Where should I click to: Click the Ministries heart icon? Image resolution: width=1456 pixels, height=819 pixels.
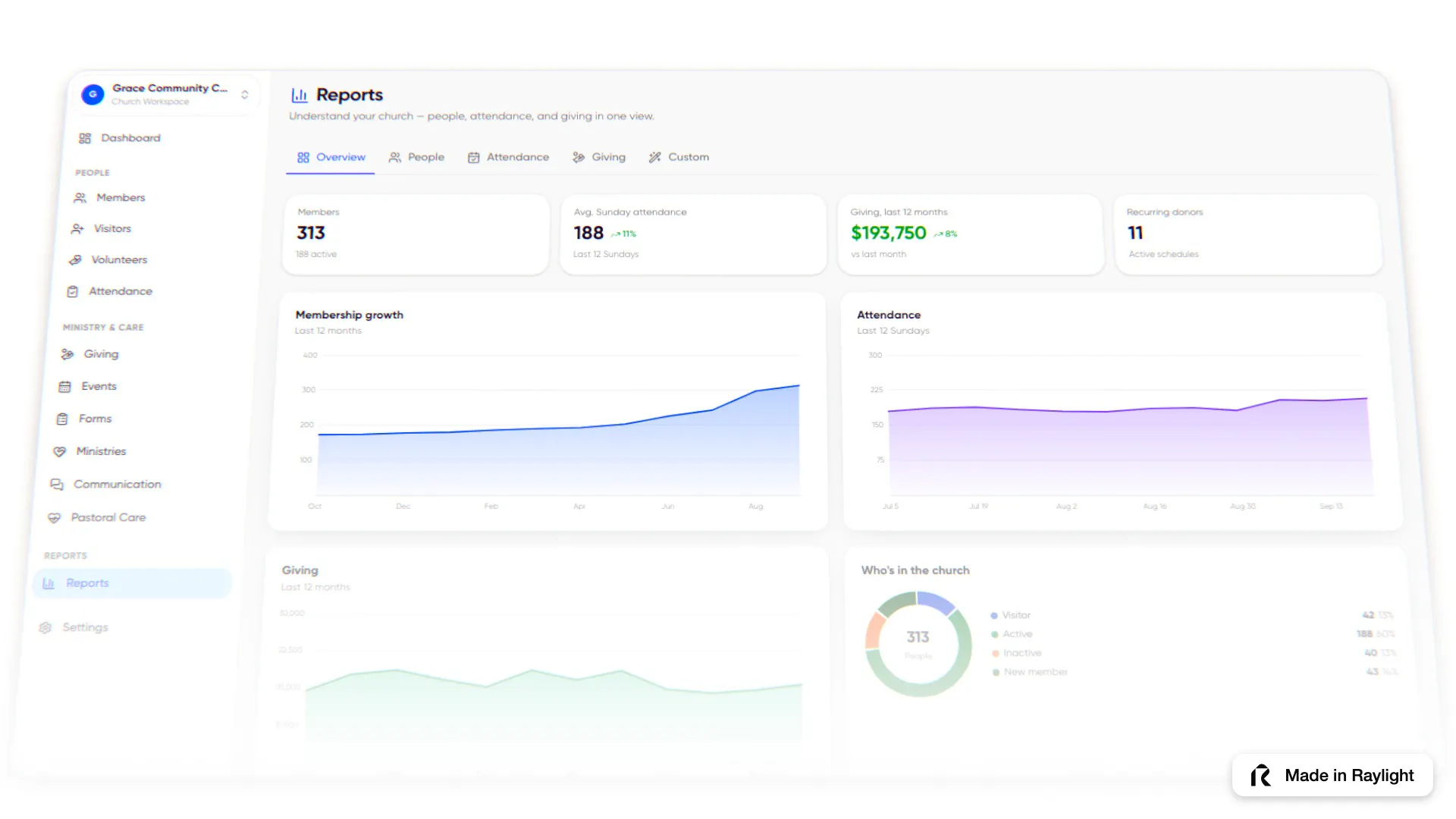60,451
